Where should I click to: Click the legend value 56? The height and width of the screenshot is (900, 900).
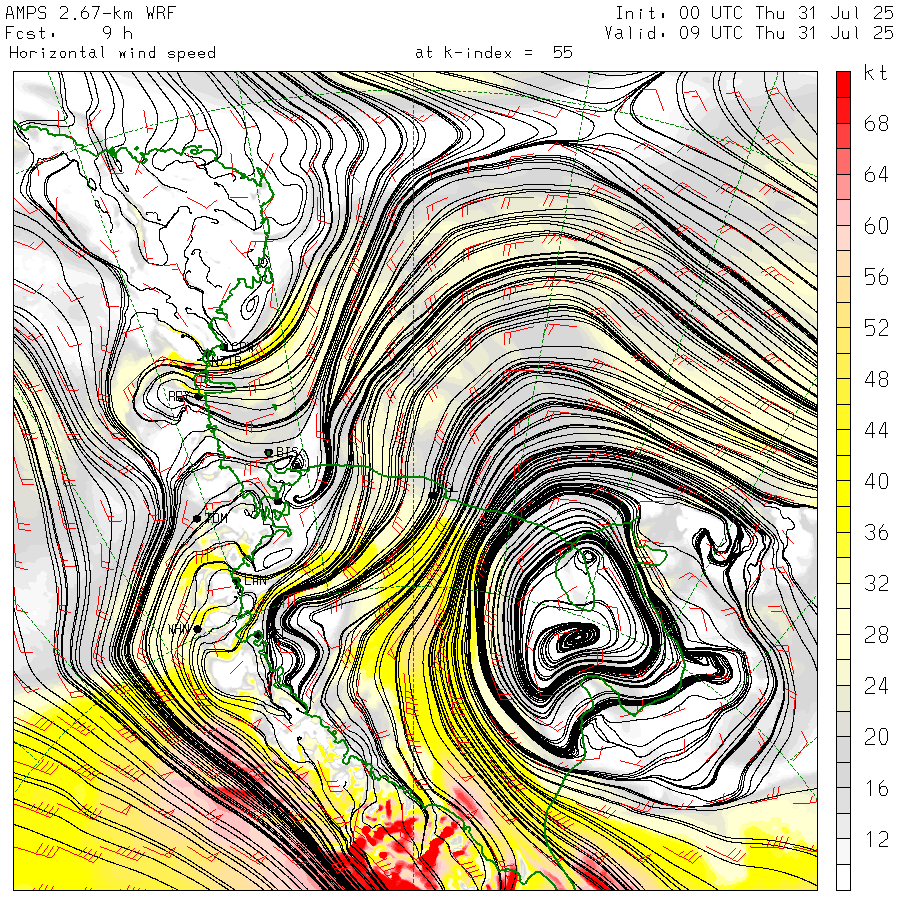pyautogui.click(x=876, y=277)
